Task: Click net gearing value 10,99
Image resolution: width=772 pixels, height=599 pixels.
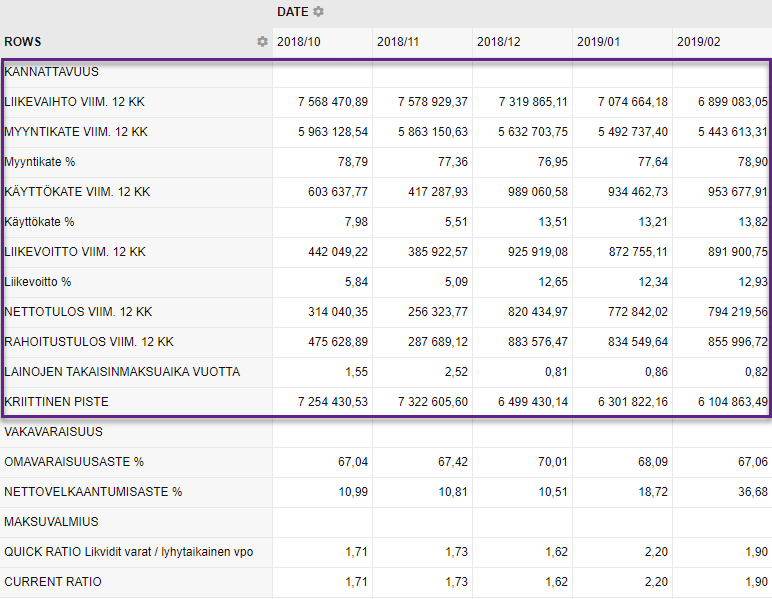Action: (353, 492)
